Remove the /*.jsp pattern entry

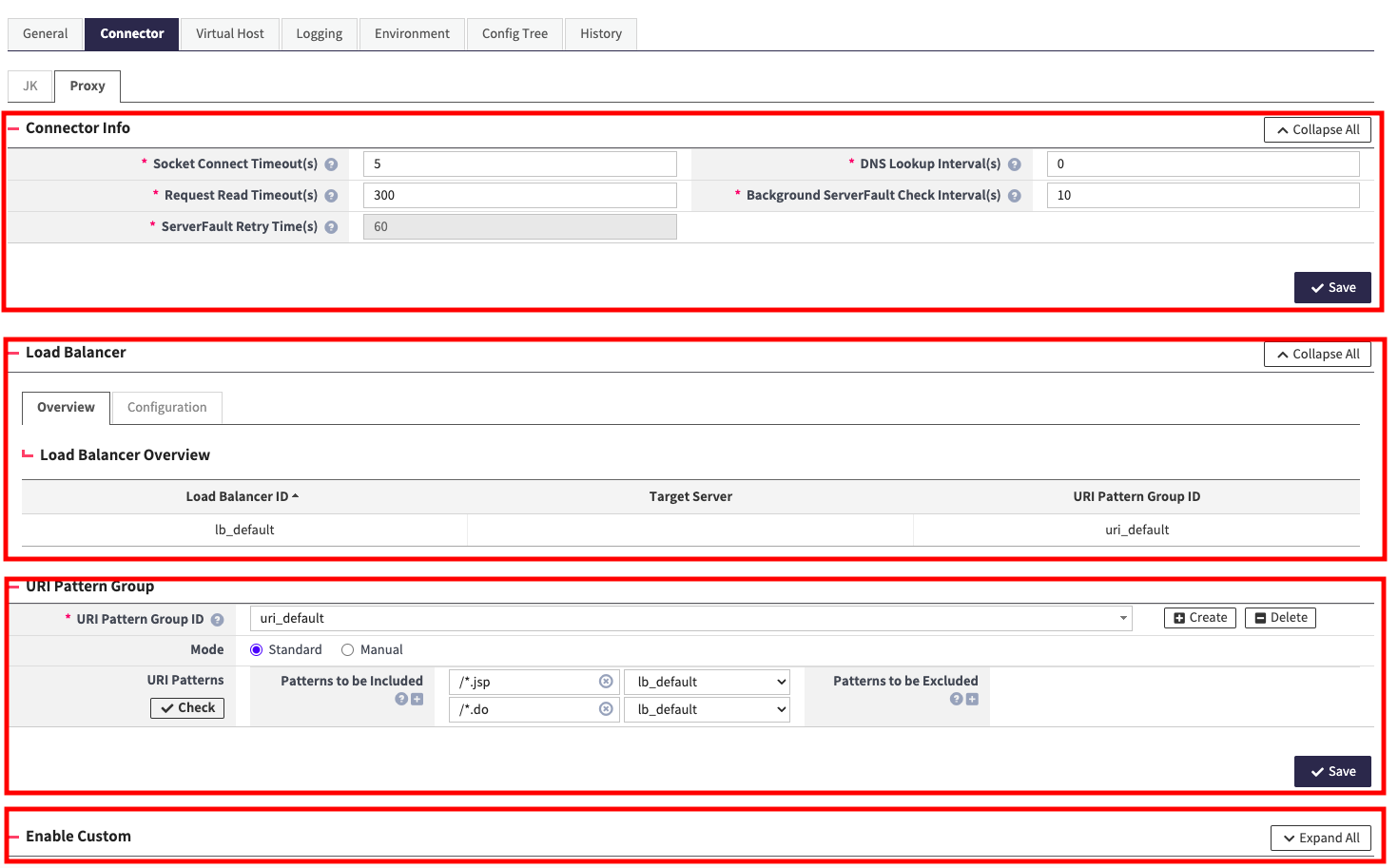pyautogui.click(x=606, y=681)
